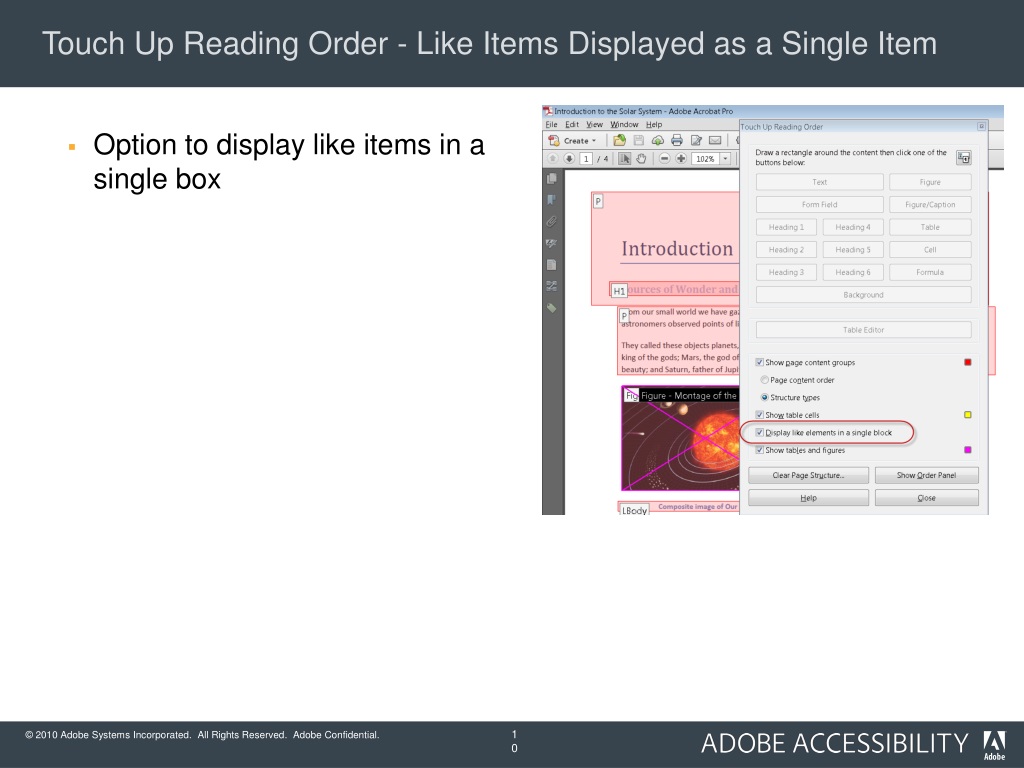Screen dimensions: 1024x768
Task: Click the LBody tag label
Action: [x=634, y=510]
